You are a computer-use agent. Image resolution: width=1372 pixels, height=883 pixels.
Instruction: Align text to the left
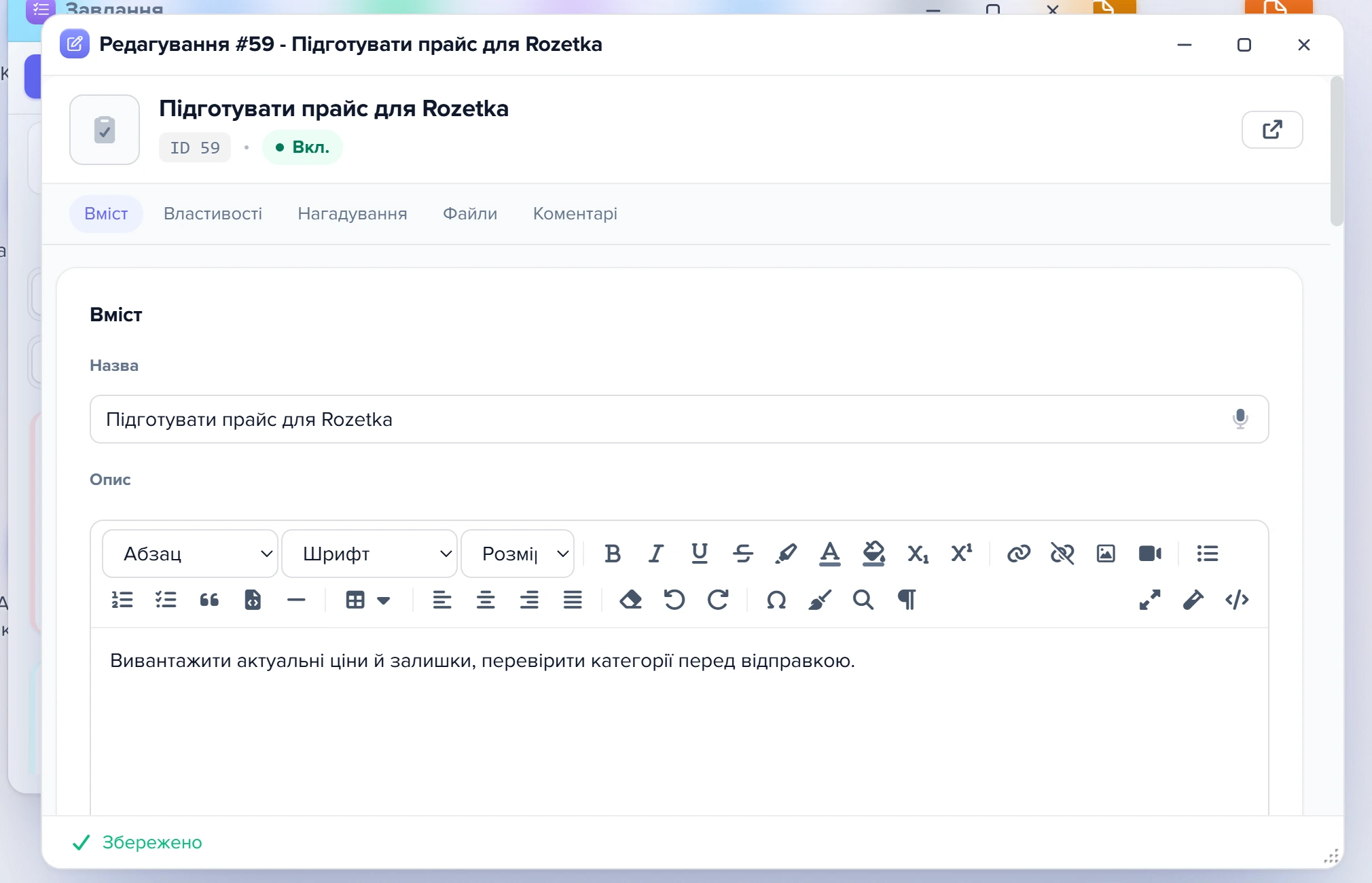coord(442,600)
